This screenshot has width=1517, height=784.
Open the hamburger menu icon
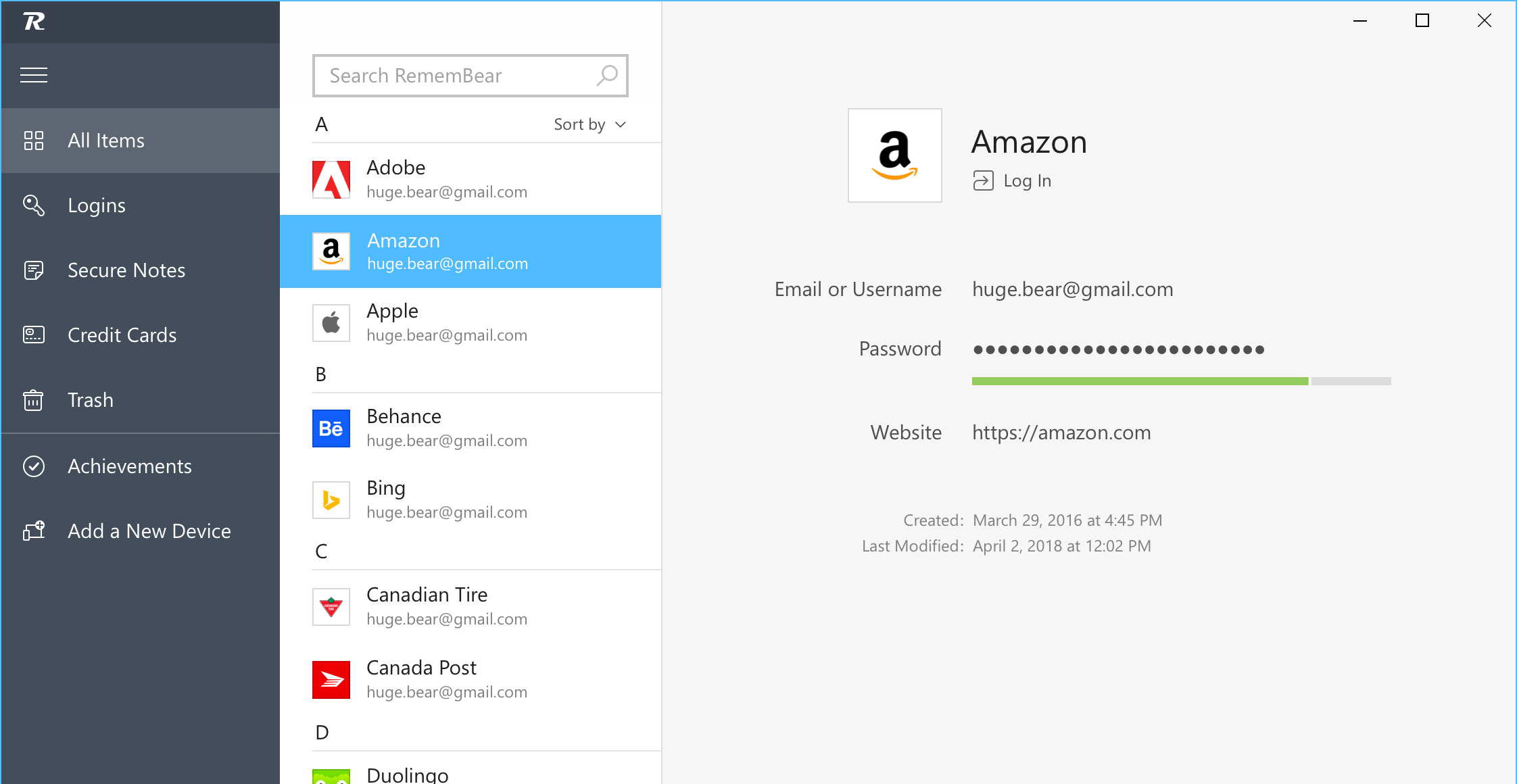[x=34, y=75]
